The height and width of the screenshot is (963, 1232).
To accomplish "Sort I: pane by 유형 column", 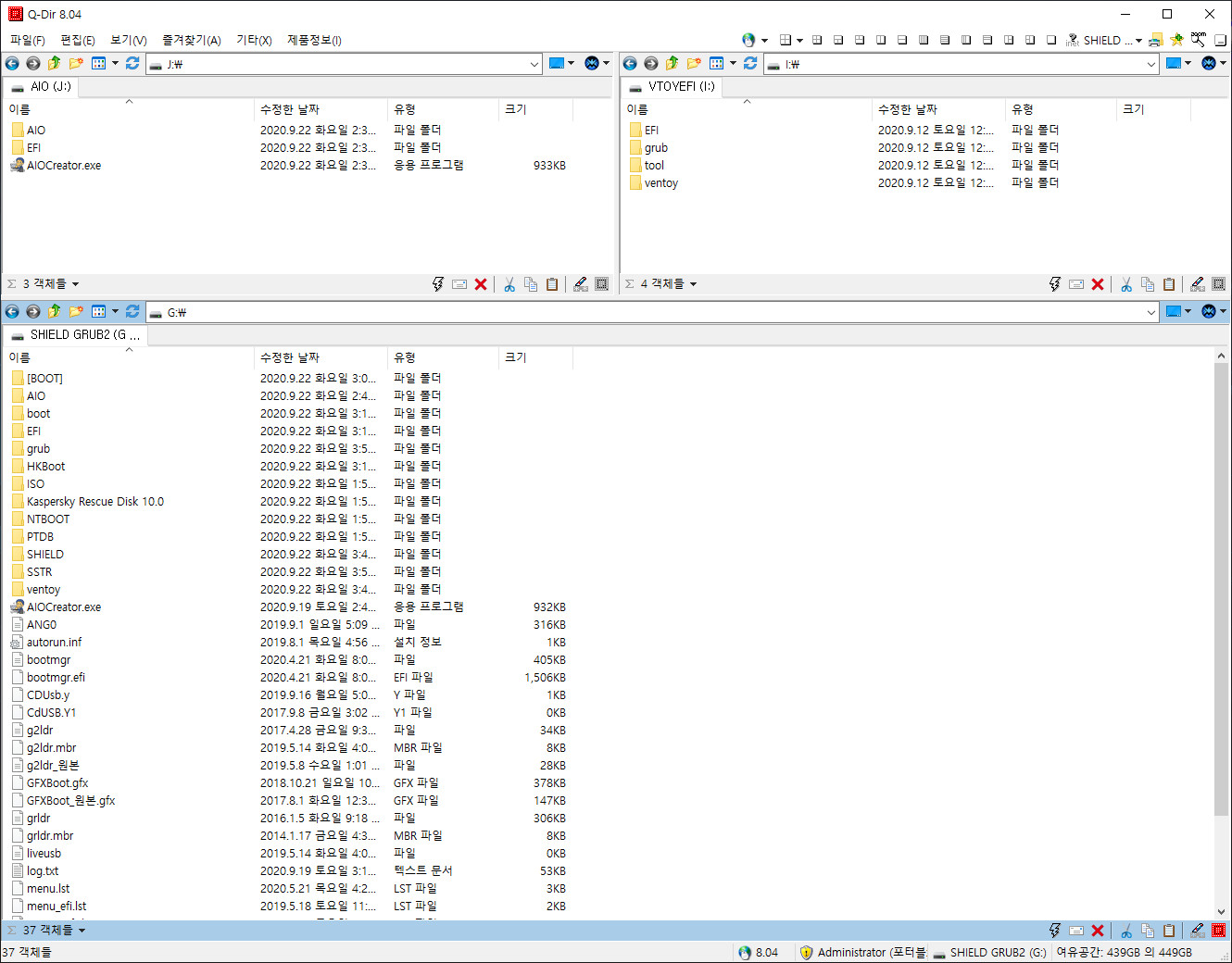I will coord(1061,109).
